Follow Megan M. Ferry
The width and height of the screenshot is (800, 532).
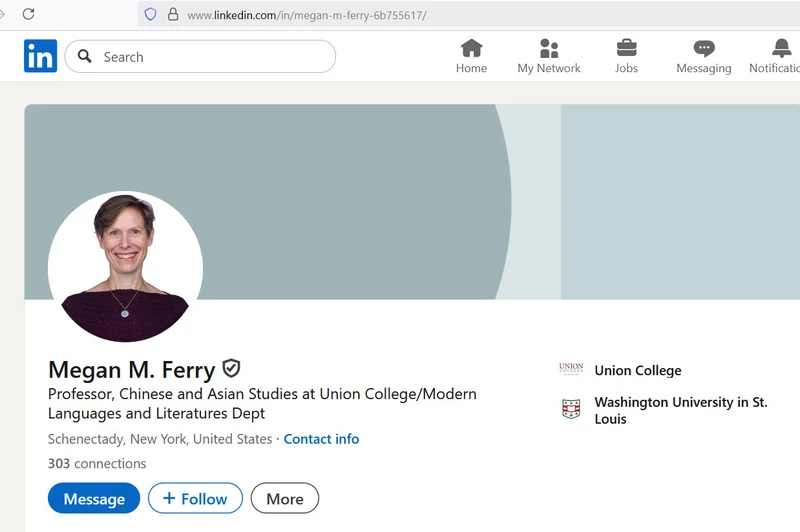[x=195, y=498]
